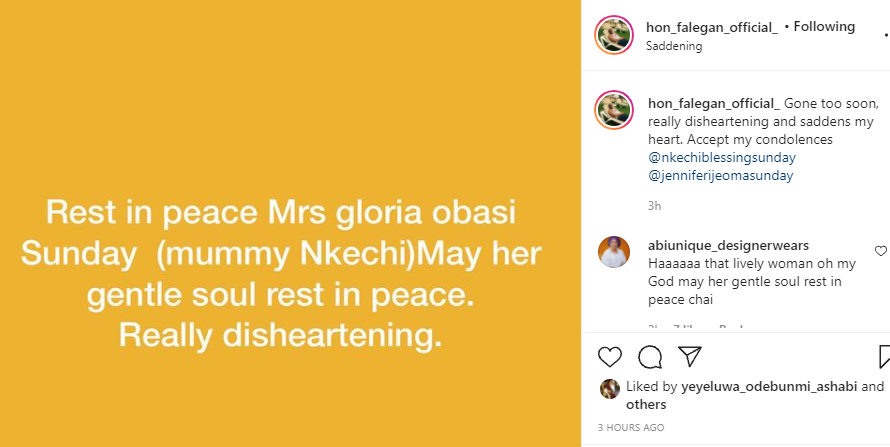
Task: Click small avatar beside 'Liked by'
Action: [607, 387]
